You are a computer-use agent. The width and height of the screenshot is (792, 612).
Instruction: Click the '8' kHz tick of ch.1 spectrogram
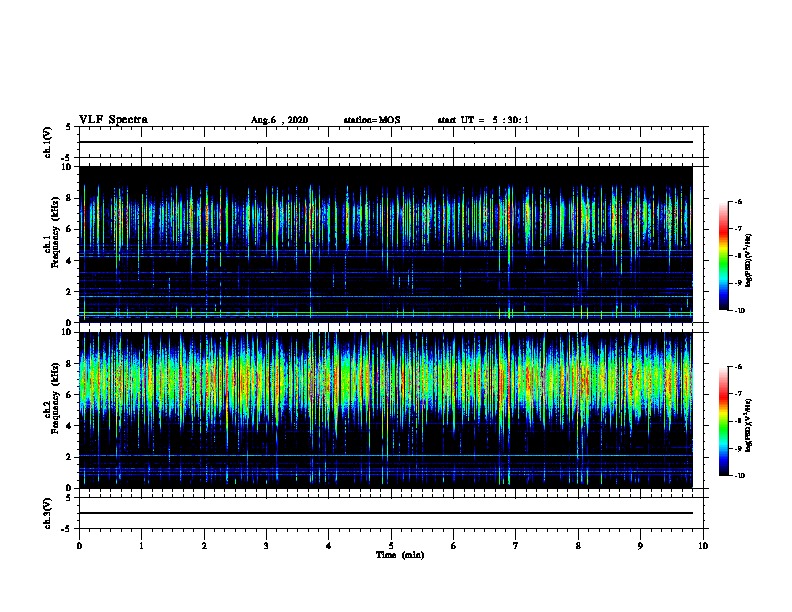[x=69, y=198]
